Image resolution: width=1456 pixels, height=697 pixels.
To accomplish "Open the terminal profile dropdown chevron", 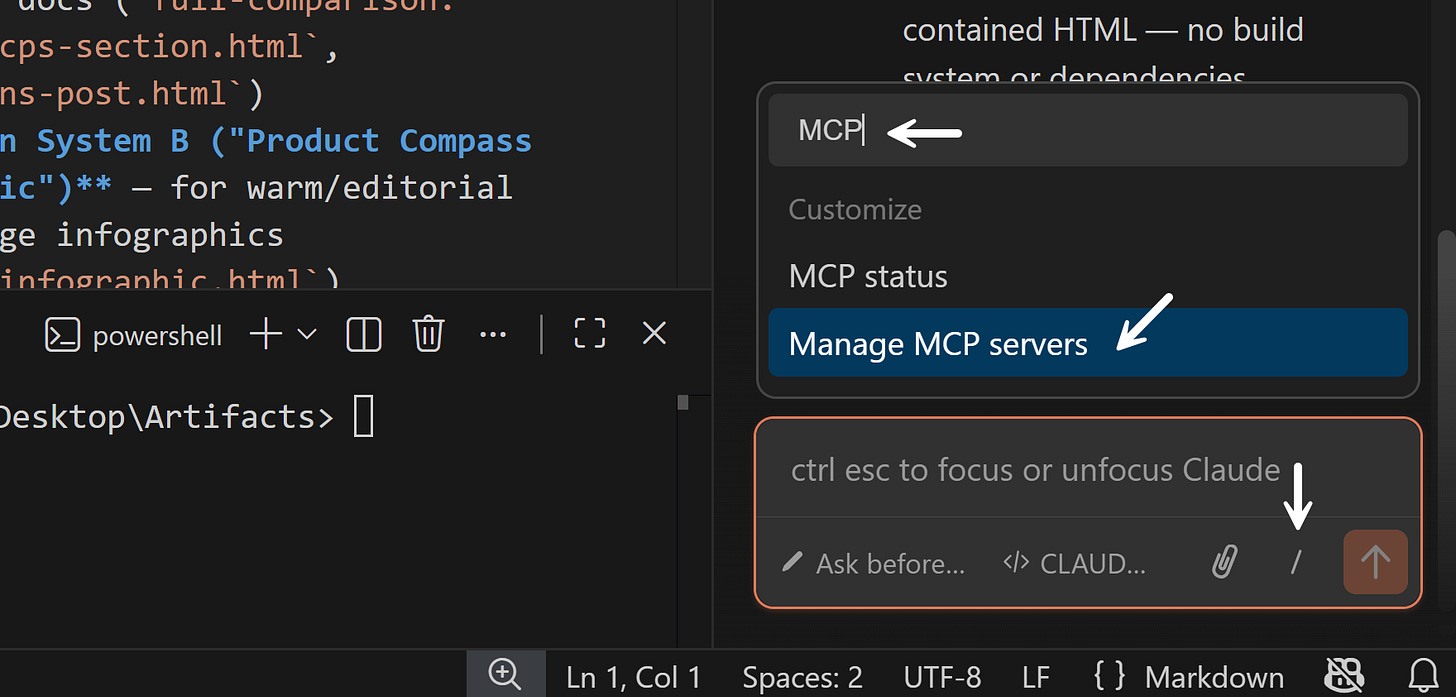I will point(307,334).
